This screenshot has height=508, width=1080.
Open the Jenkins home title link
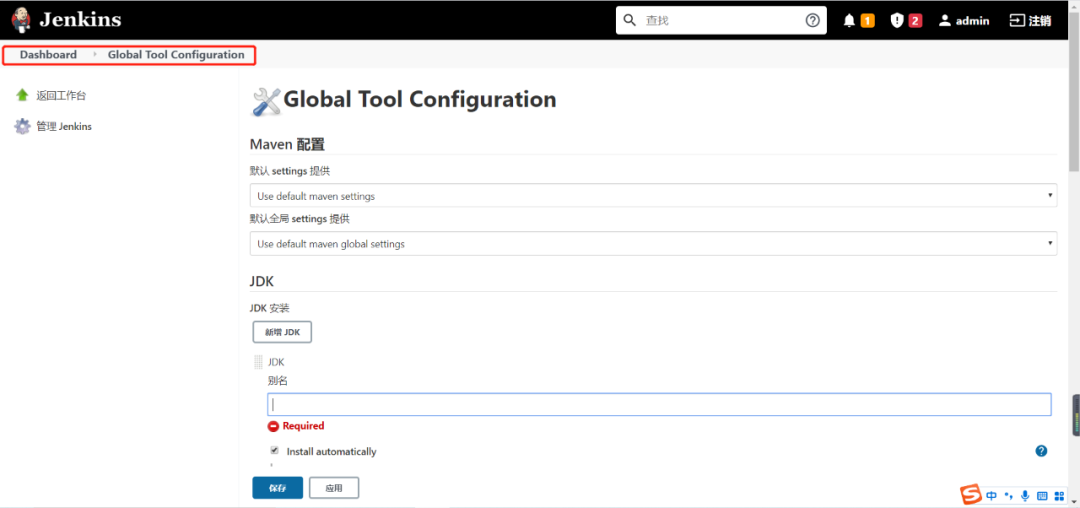pyautogui.click(x=80, y=19)
